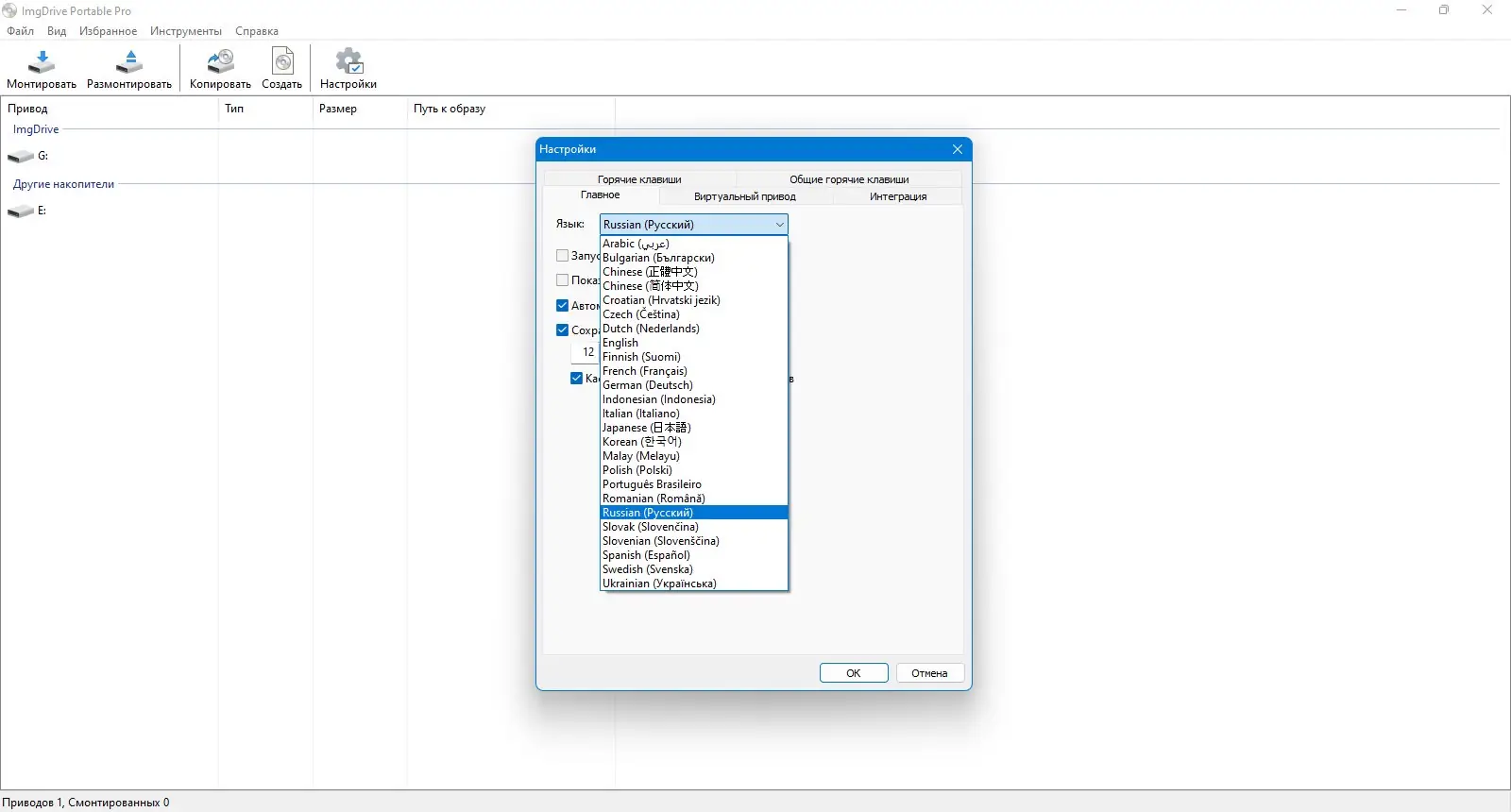
Task: Choose Dutch (Nederlands) from the language list
Action: 694,329
